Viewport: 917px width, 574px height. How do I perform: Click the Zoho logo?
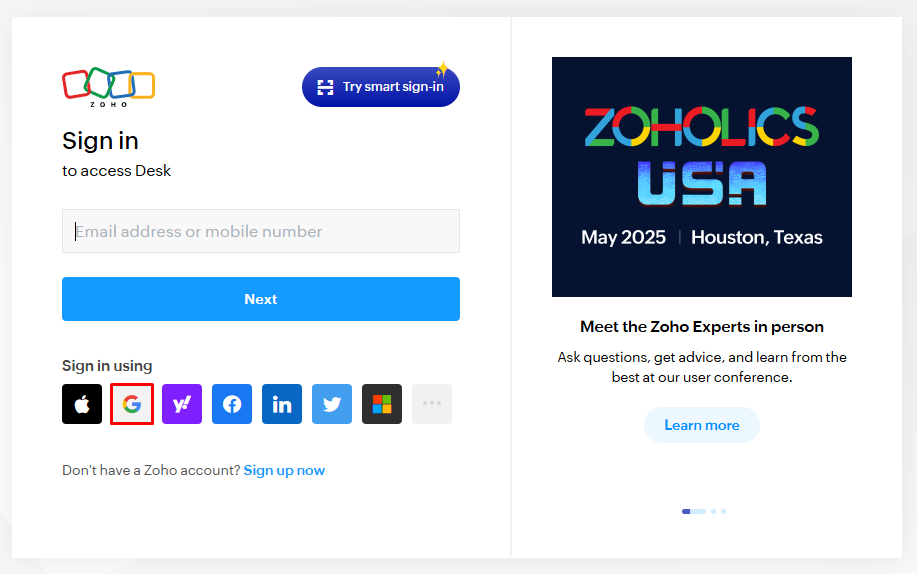point(108,86)
